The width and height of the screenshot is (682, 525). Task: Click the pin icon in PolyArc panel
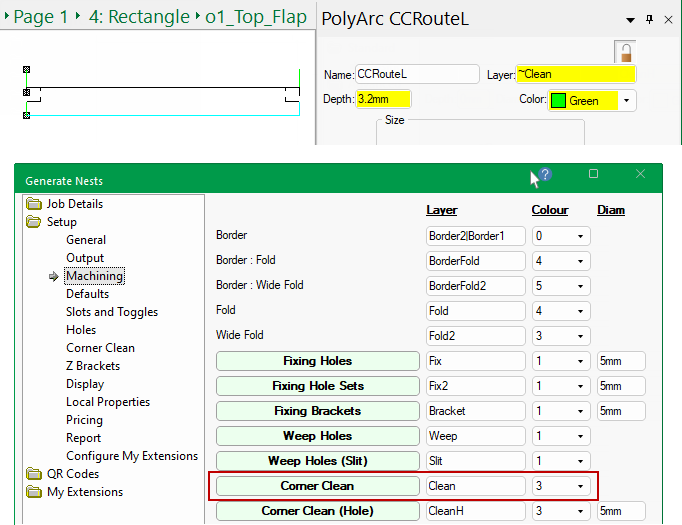click(649, 19)
